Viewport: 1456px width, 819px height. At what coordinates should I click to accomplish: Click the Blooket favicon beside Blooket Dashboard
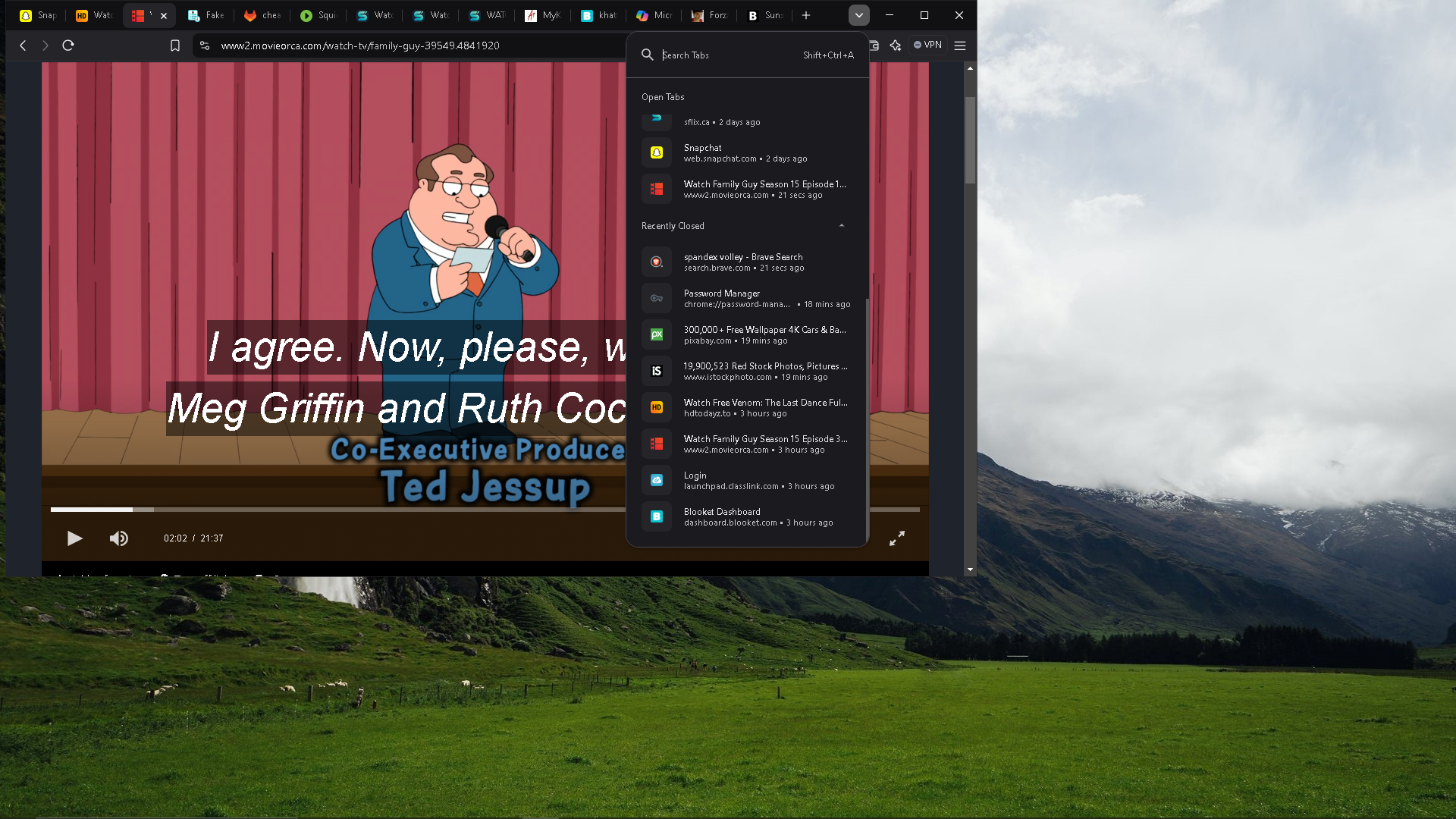(657, 517)
